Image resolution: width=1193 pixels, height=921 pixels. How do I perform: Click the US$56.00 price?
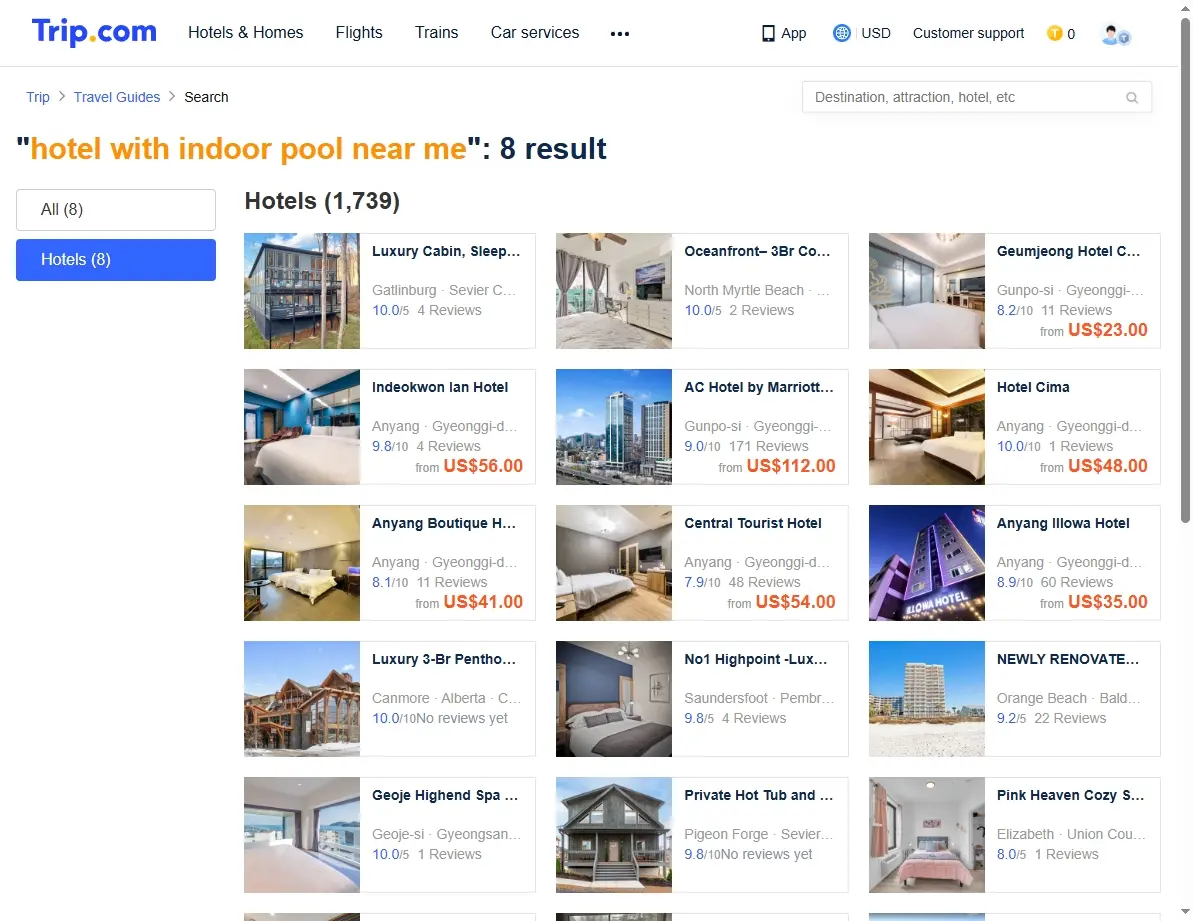tap(483, 466)
